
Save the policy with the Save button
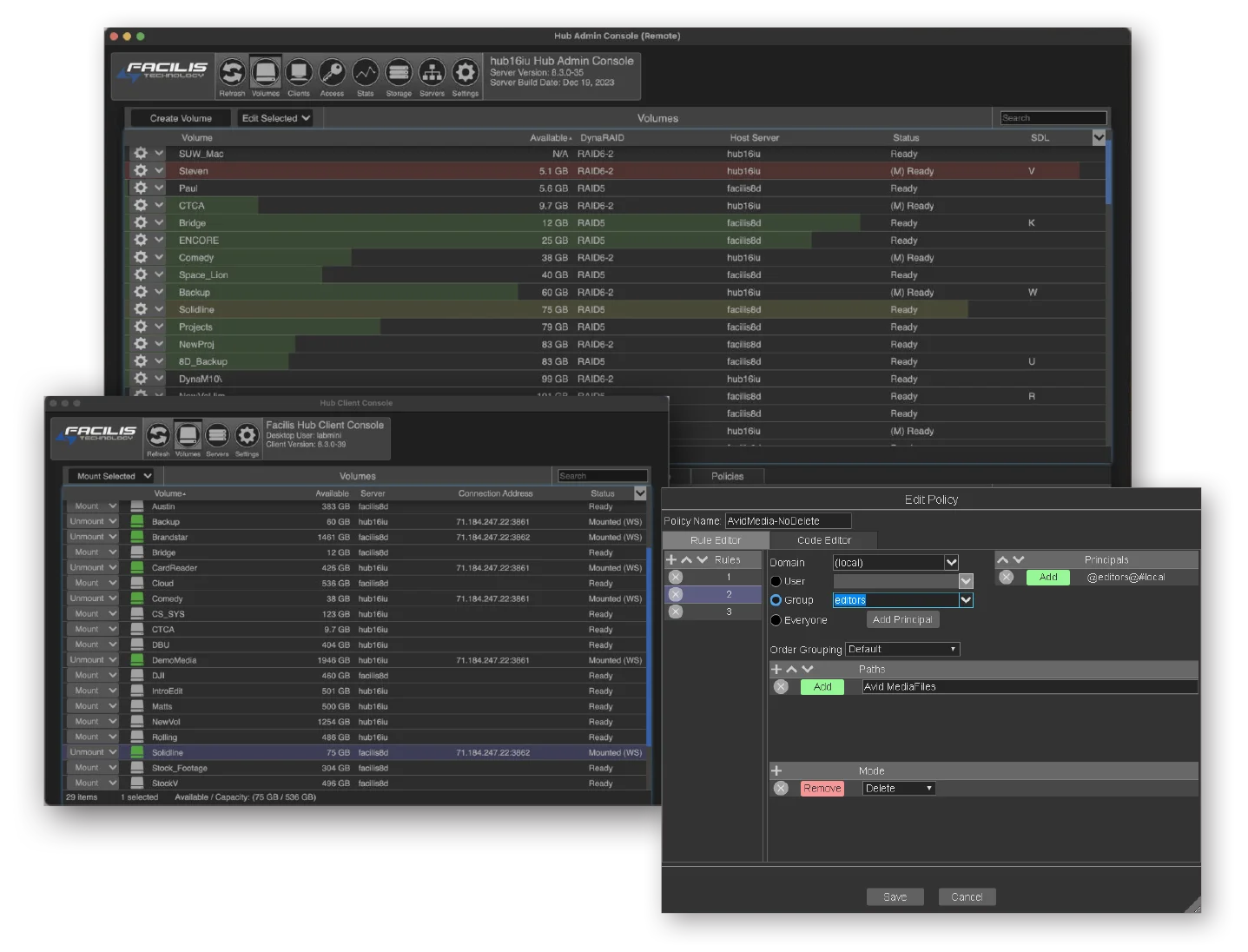tap(895, 897)
